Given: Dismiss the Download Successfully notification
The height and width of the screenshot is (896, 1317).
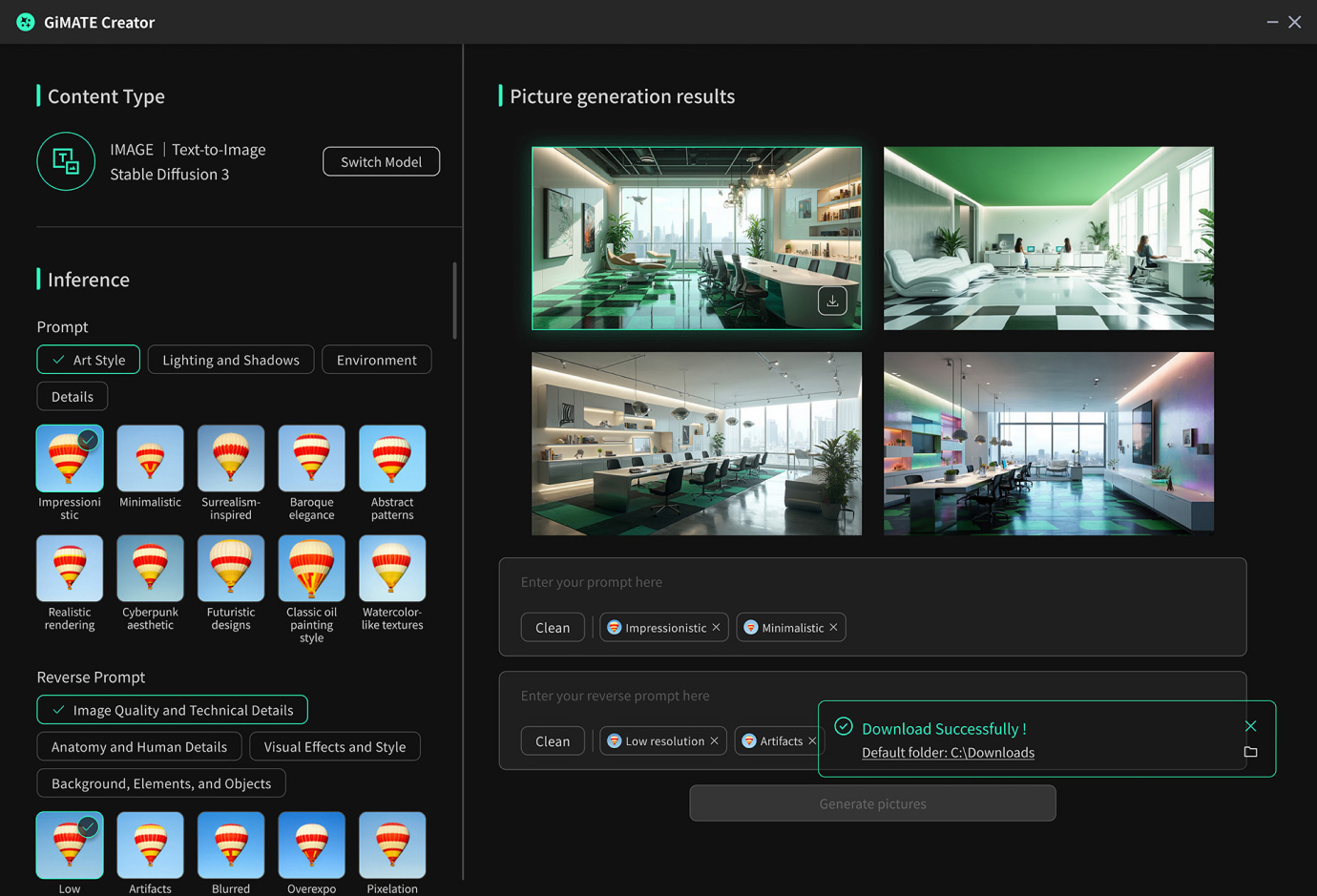Looking at the screenshot, I should [x=1250, y=726].
